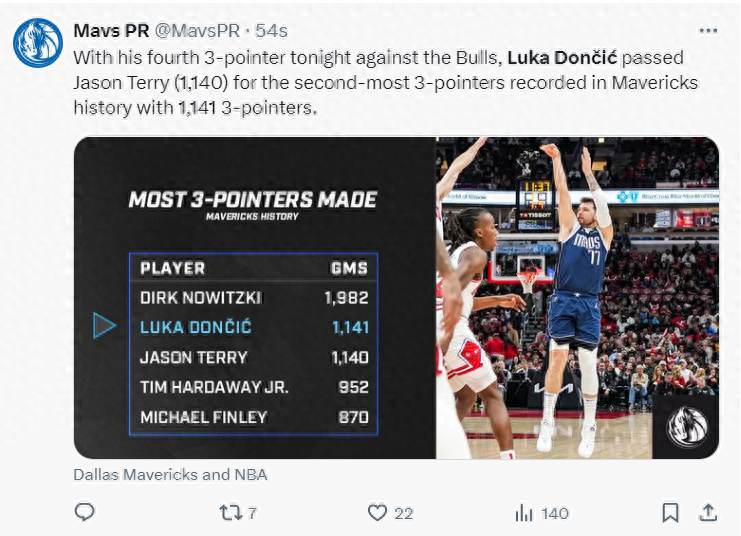741x536 pixels.
Task: Like the tweet with heart icon
Action: click(x=377, y=513)
